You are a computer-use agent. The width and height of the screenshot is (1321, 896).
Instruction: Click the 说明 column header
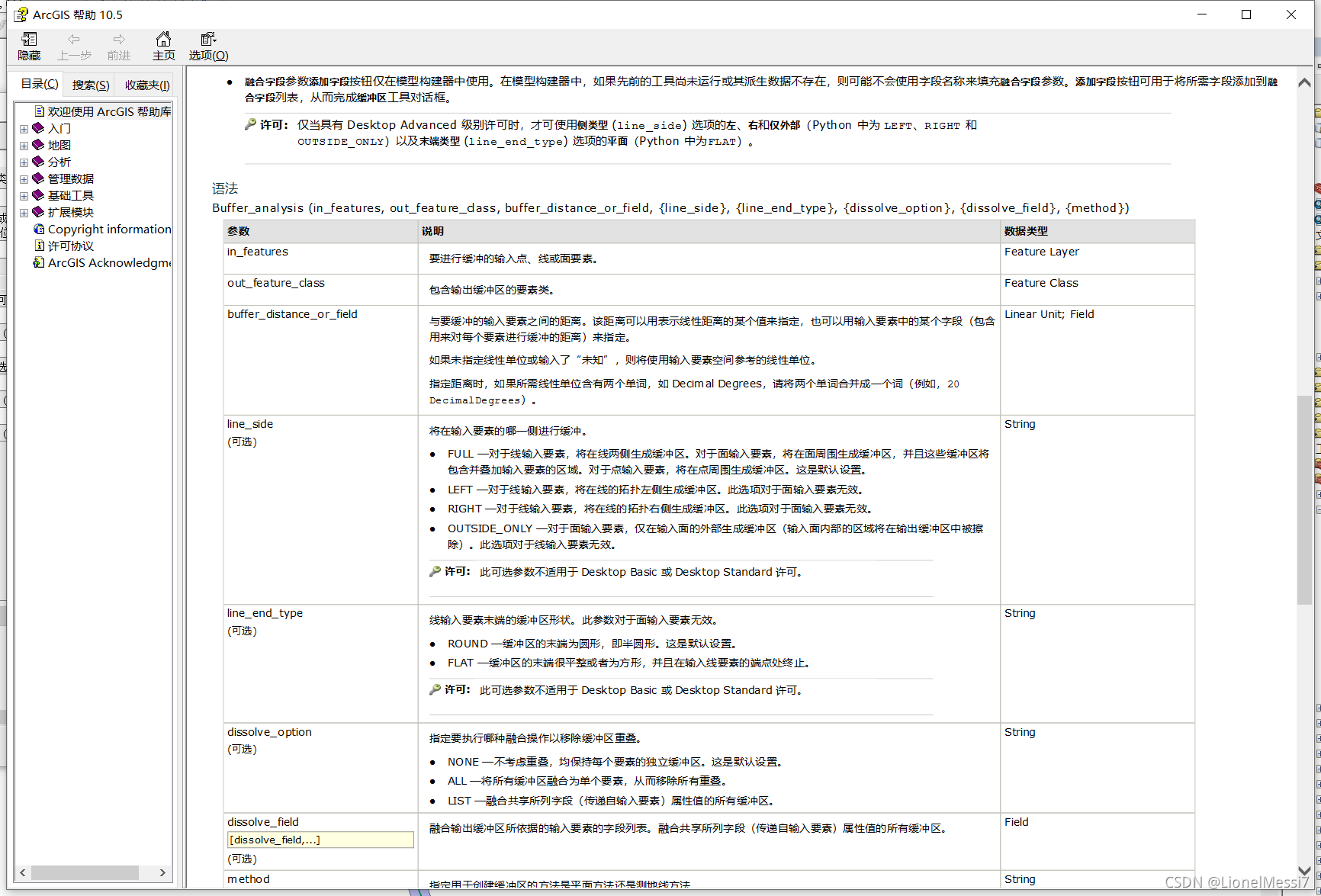pyautogui.click(x=709, y=231)
